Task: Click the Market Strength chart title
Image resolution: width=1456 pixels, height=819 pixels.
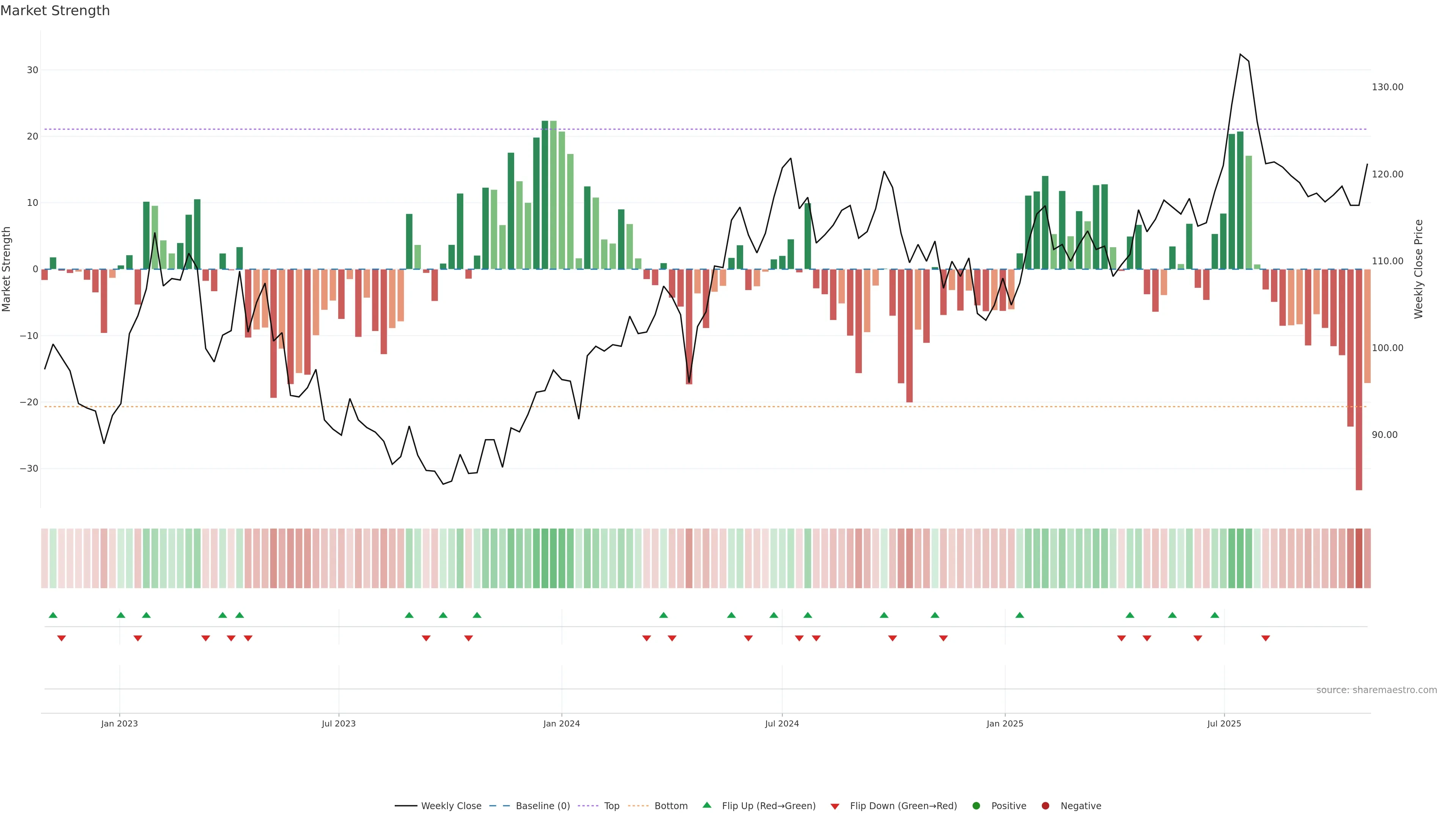Action: click(55, 11)
